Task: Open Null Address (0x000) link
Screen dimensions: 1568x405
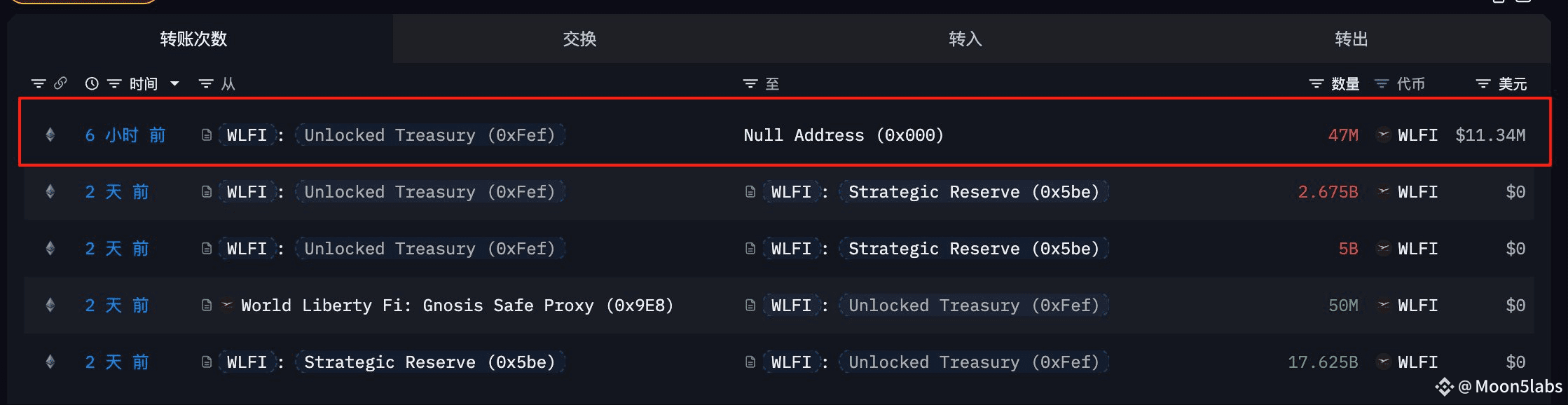Action: pyautogui.click(x=844, y=135)
